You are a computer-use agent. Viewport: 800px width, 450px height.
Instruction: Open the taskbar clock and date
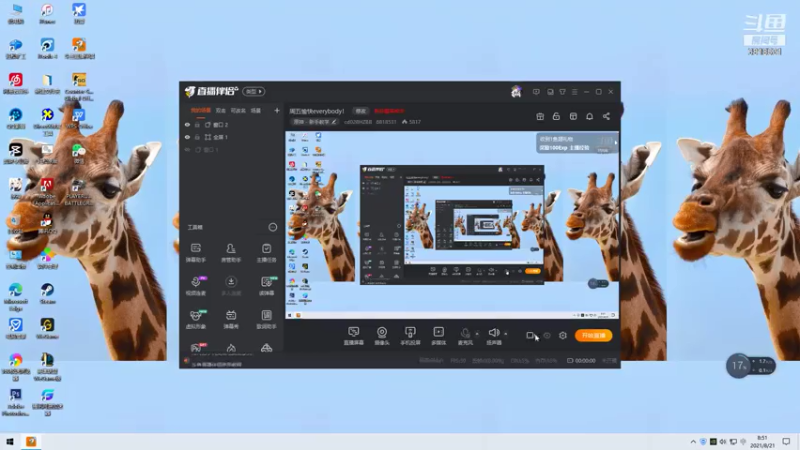click(x=762, y=442)
